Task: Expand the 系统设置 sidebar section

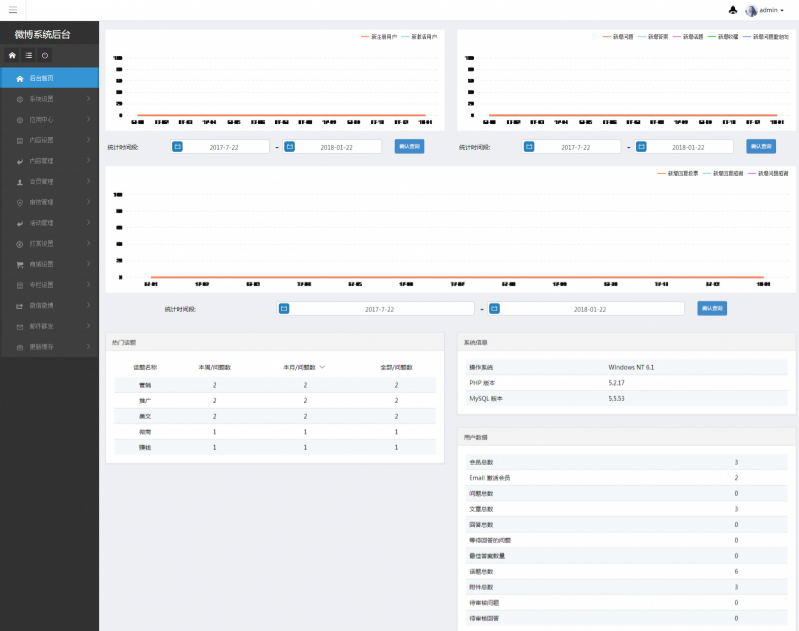Action: point(49,99)
